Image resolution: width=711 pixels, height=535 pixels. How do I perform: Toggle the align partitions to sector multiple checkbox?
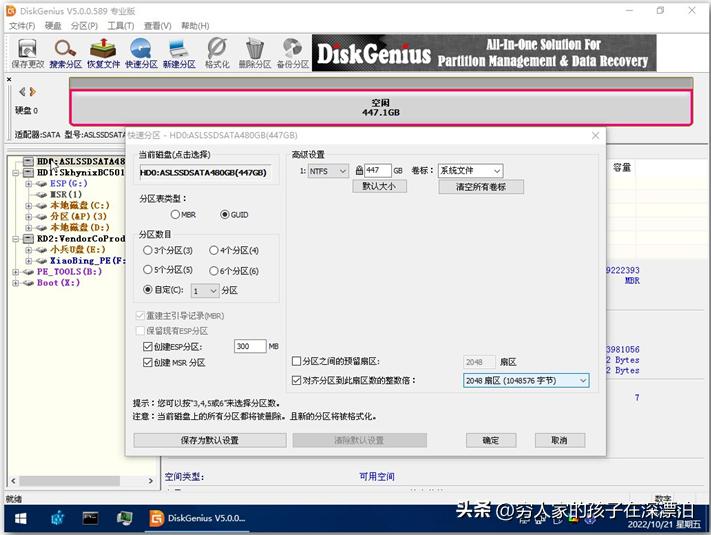point(297,380)
